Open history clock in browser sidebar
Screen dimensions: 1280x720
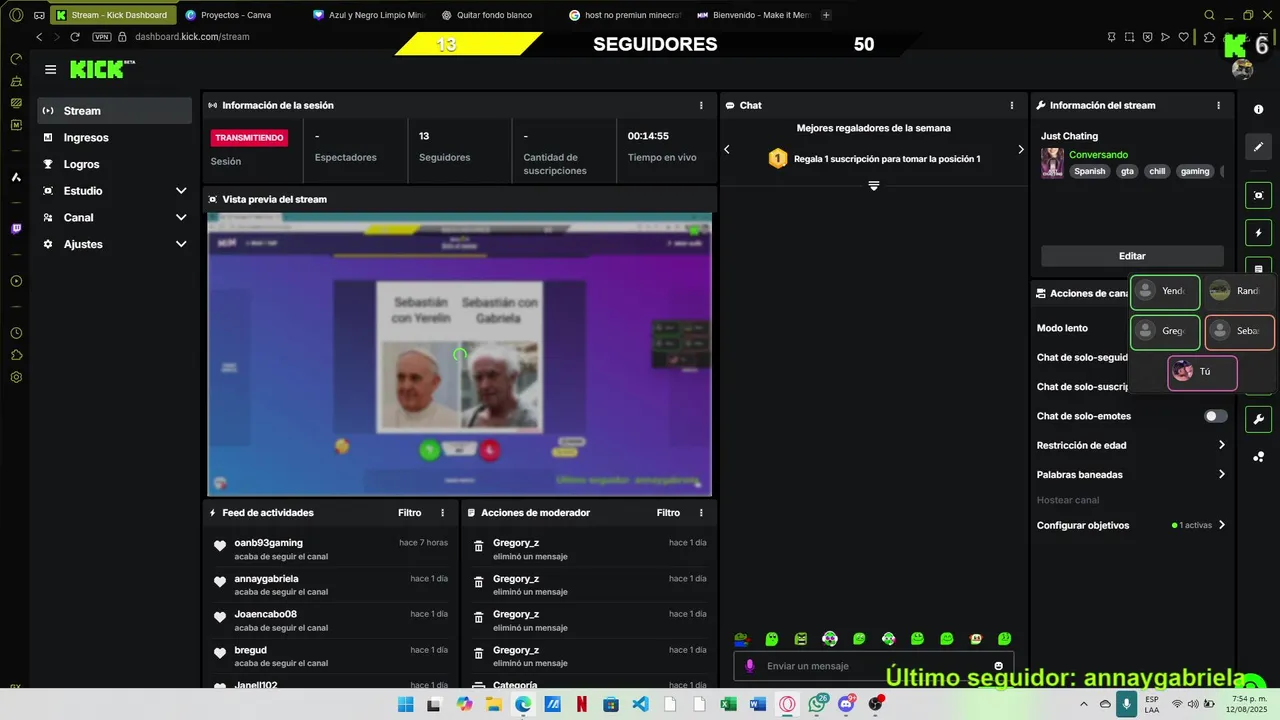(x=16, y=333)
